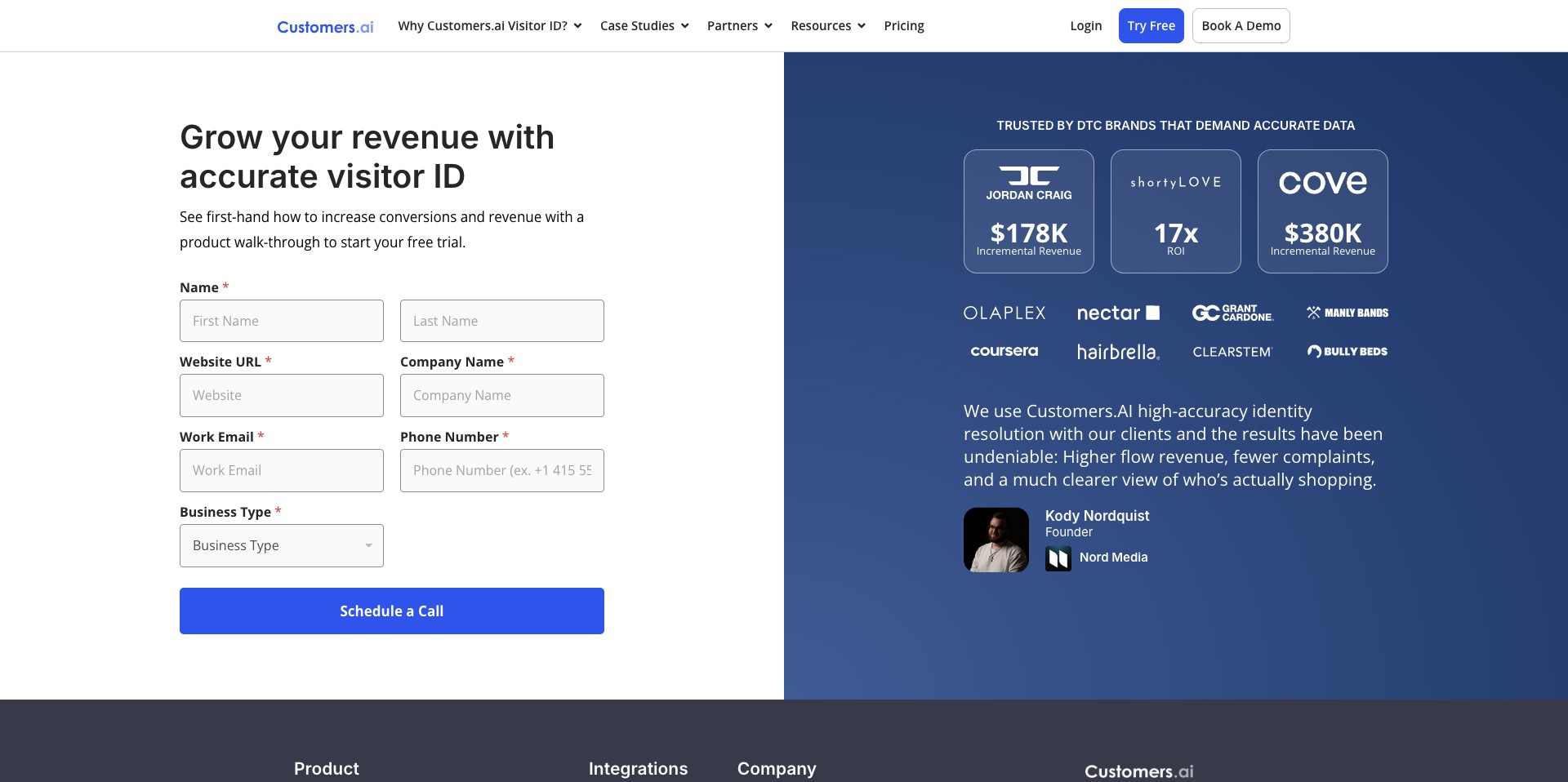Submit form with Schedule a Call
The height and width of the screenshot is (782, 1568).
tap(392, 611)
